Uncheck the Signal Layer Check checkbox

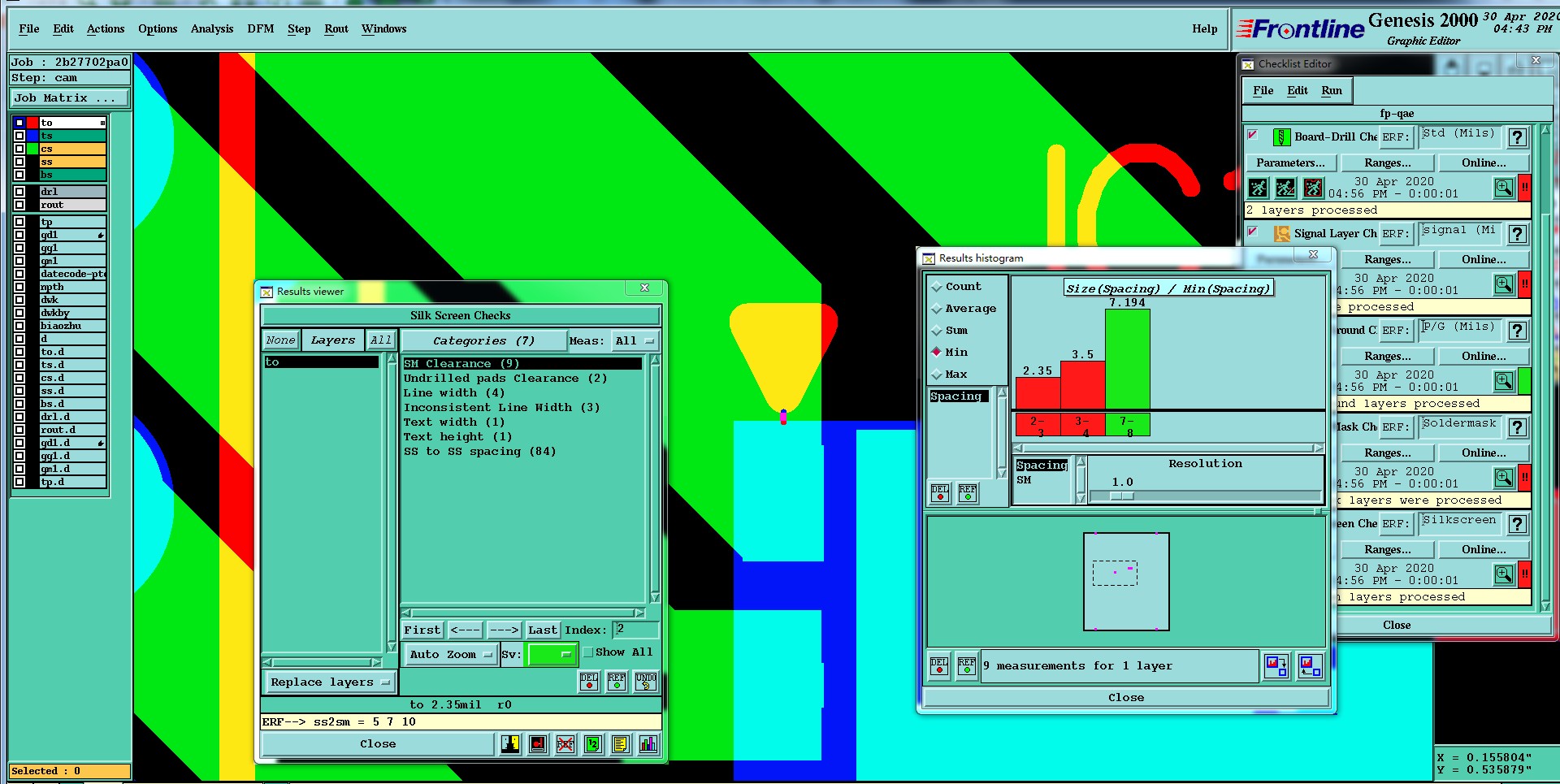[x=1253, y=232]
